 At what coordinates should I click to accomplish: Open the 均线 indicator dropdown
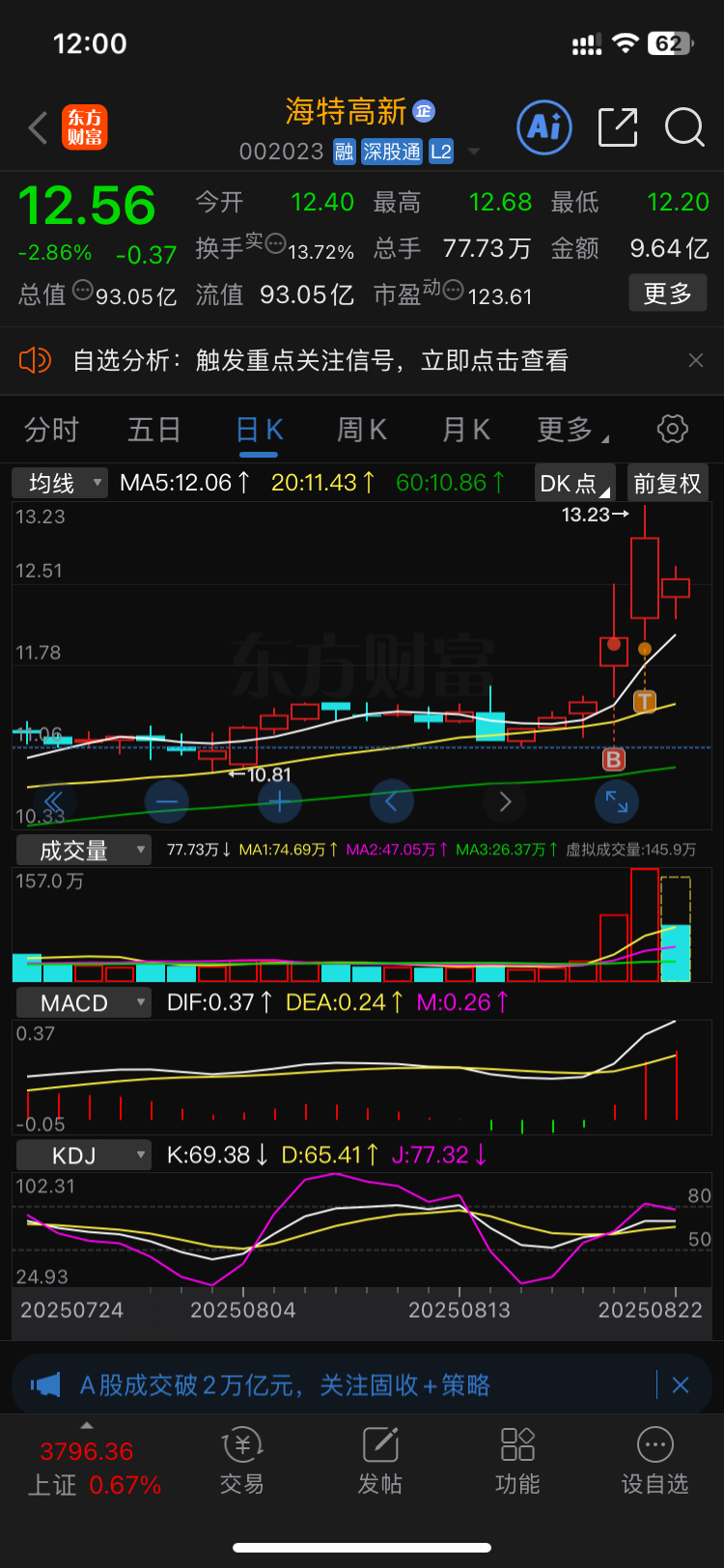pos(60,483)
